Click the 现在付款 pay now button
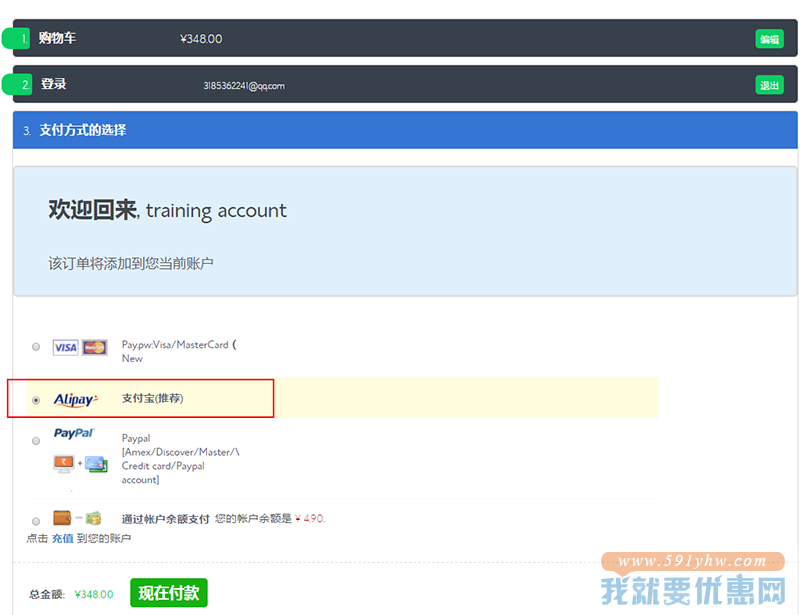800x615 pixels. 169,593
